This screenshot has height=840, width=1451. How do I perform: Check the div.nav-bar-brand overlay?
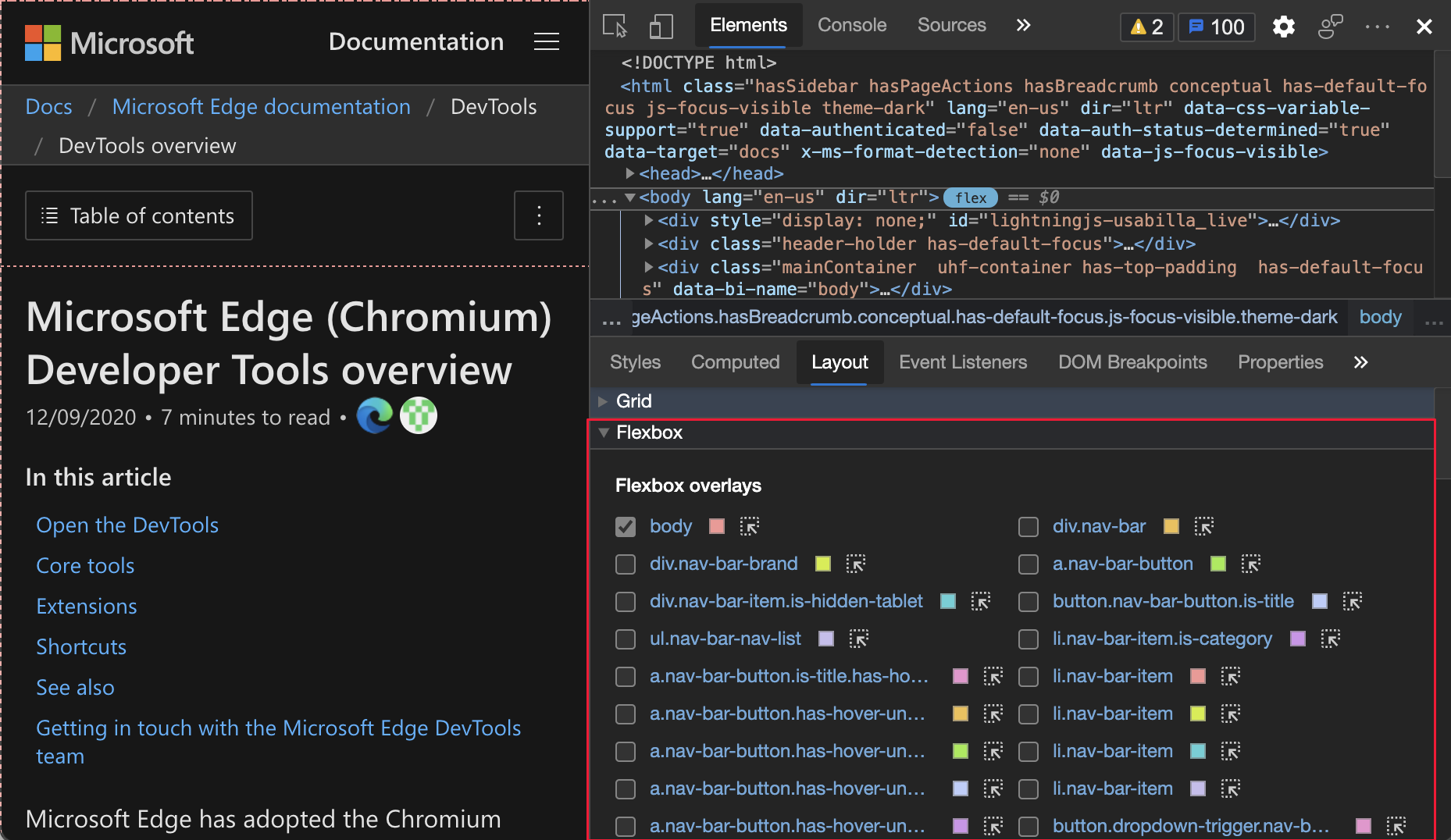(625, 564)
